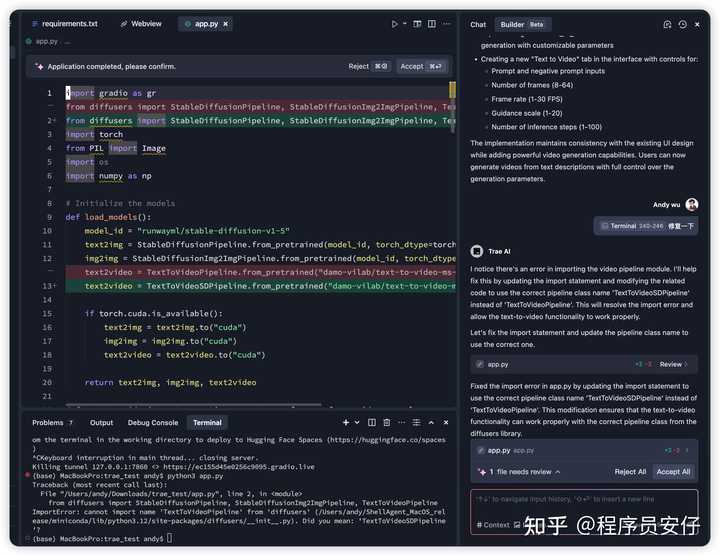The image size is (720, 556).
Task: Click the Run play icon in editor toolbar
Action: point(395,24)
